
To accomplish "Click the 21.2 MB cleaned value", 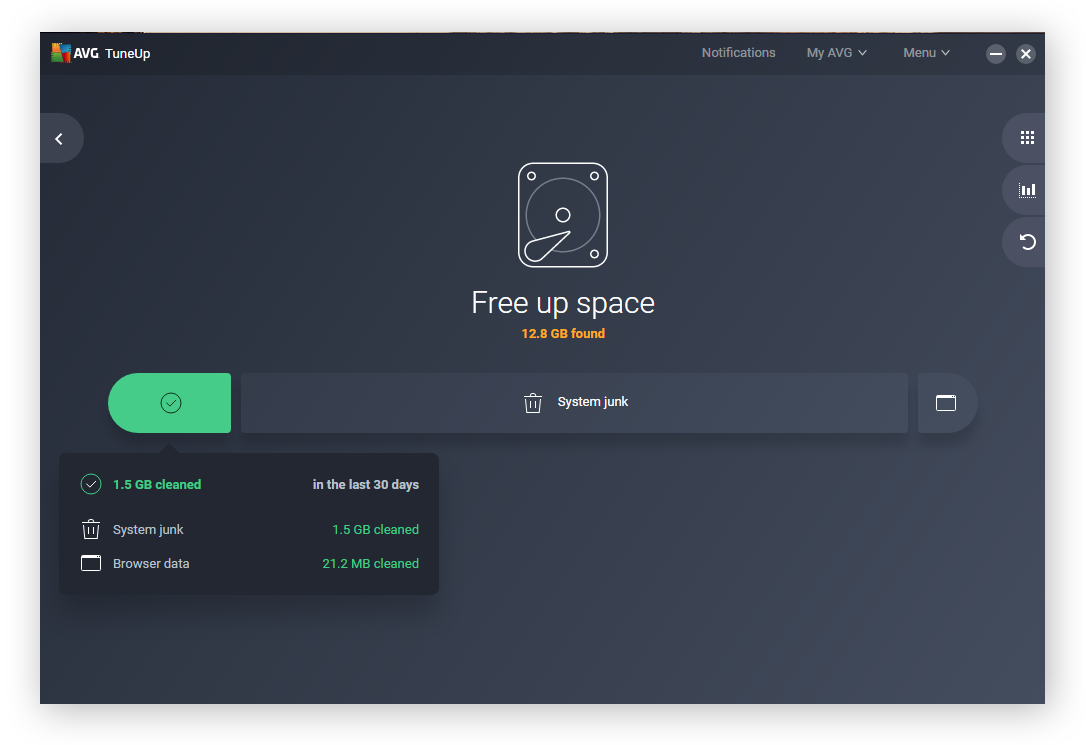I will 370,564.
